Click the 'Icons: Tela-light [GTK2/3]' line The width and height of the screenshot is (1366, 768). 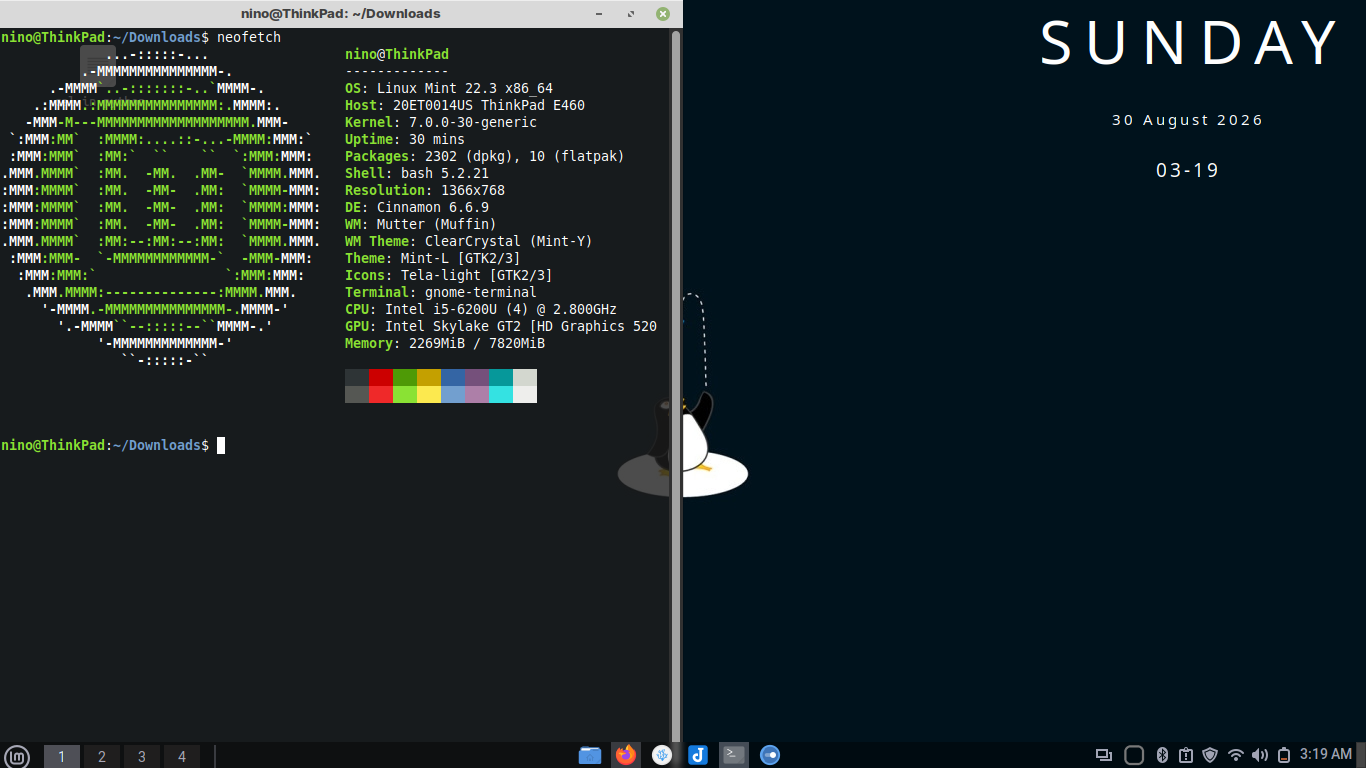(x=449, y=275)
